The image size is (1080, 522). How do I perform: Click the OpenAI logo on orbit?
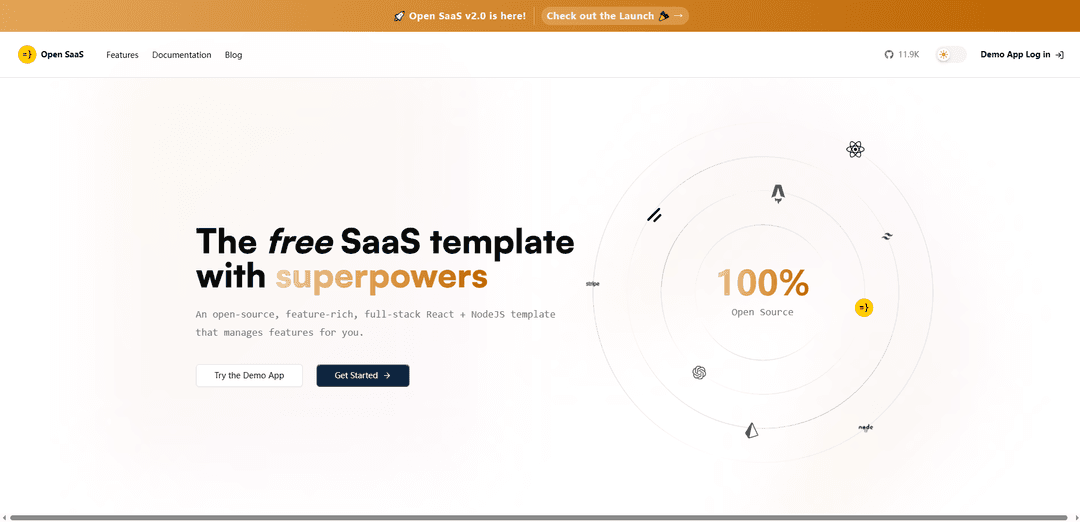tap(699, 373)
